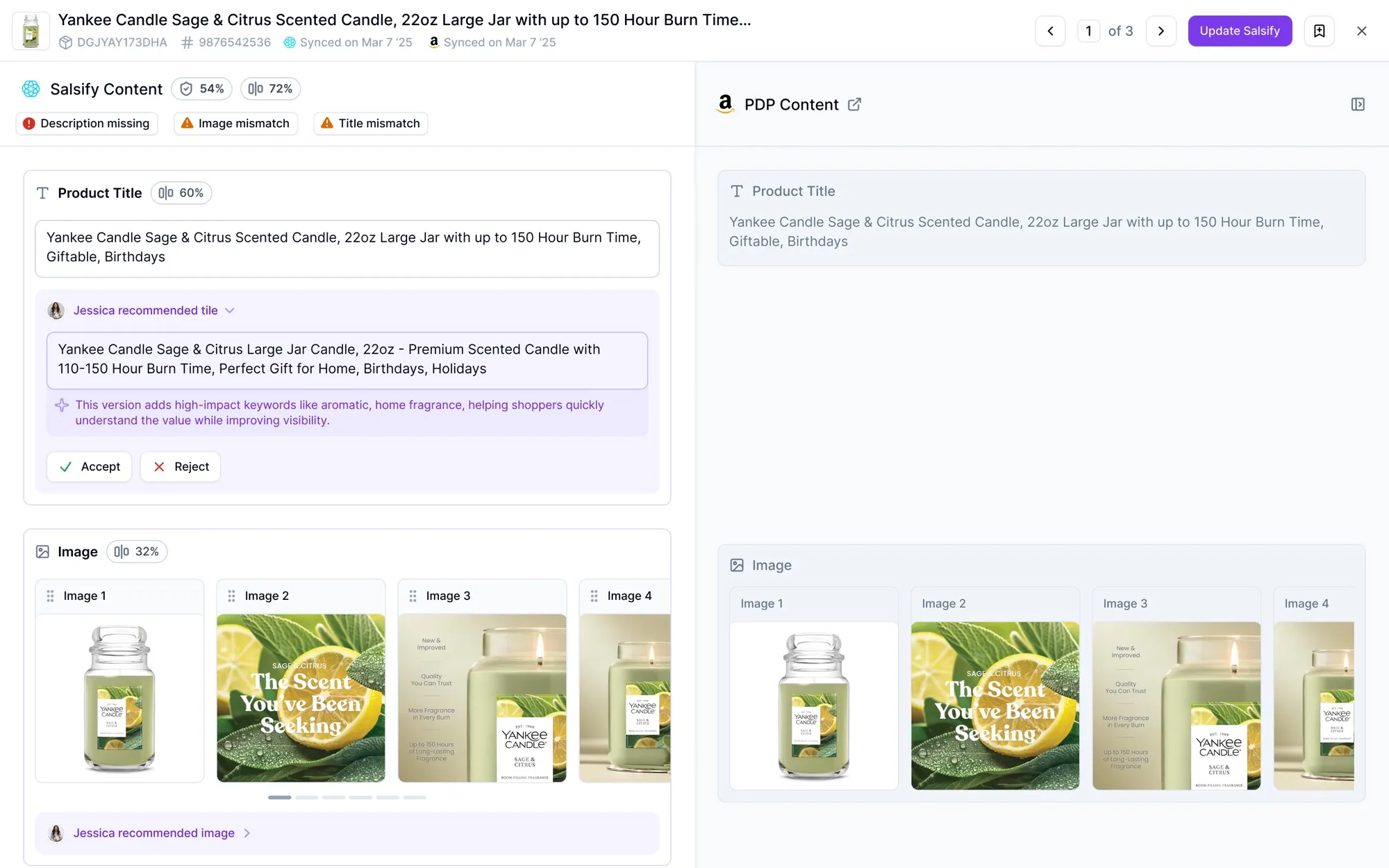Click the drag handle of Salsify Image 2

tap(231, 596)
